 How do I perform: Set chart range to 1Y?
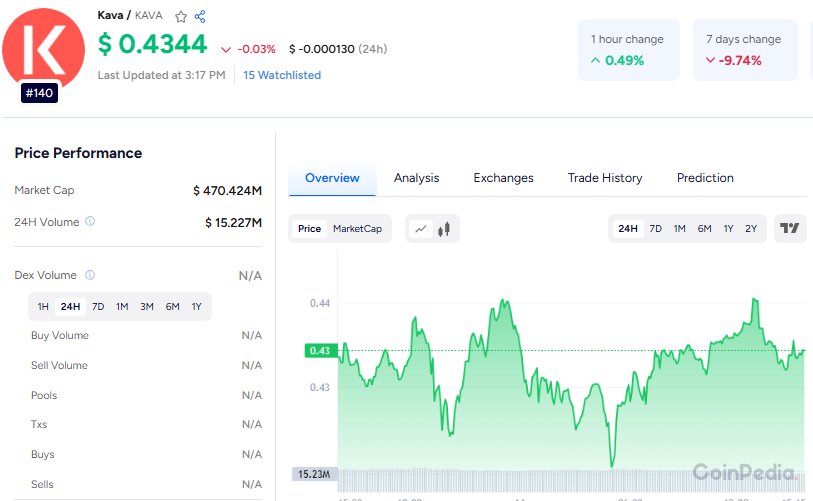(728, 229)
